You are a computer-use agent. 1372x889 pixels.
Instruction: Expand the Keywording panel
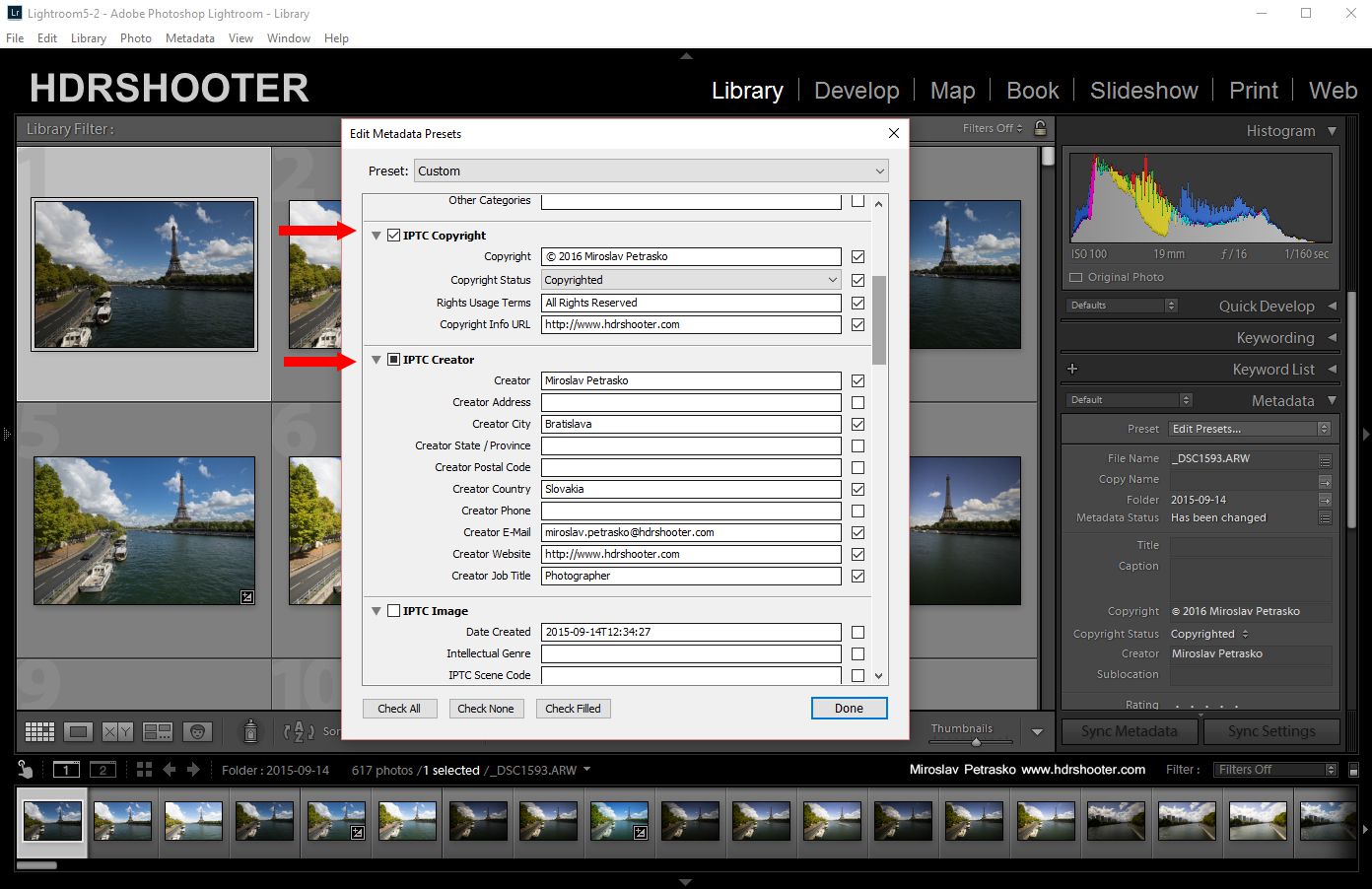coord(1332,337)
